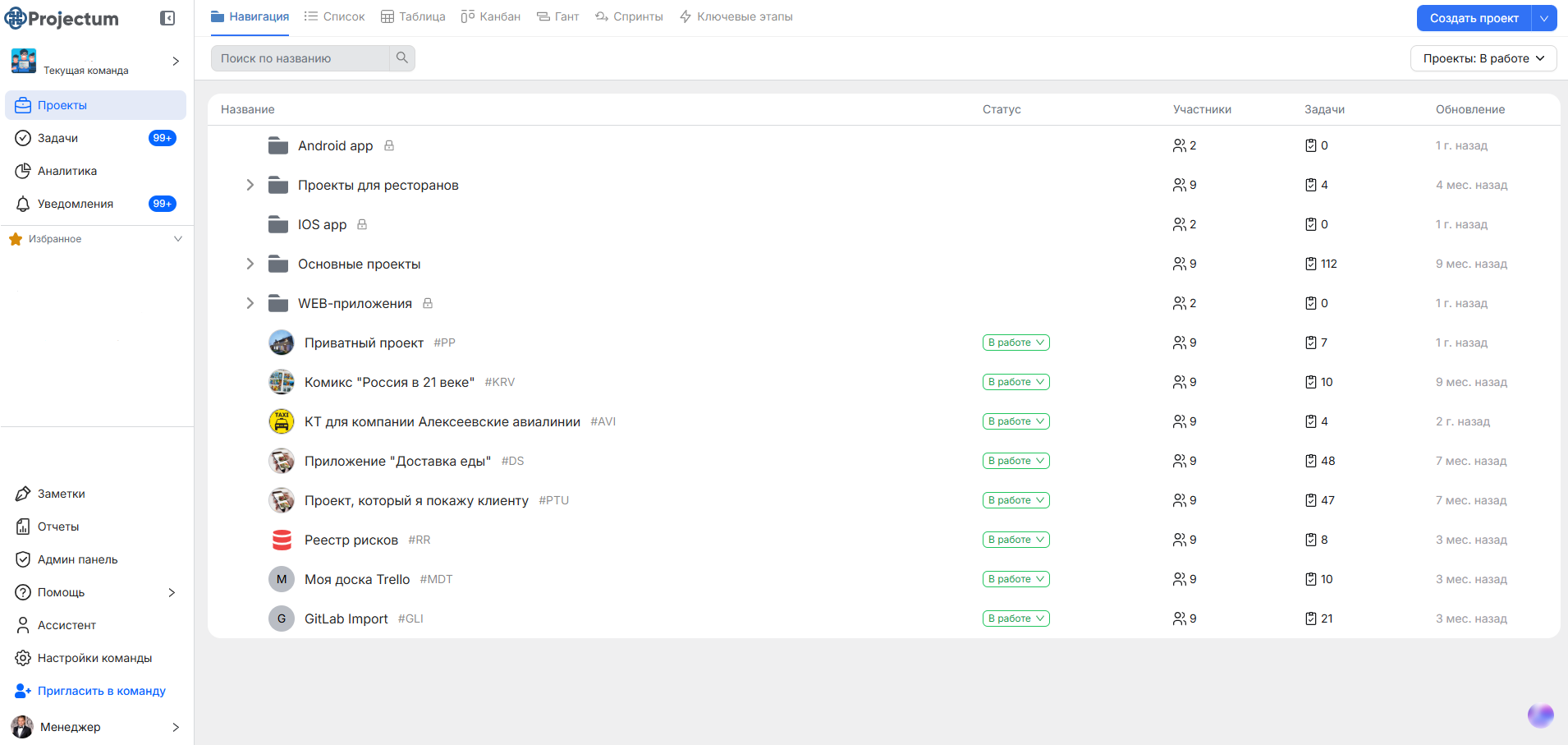The height and width of the screenshot is (745, 1568).
Task: Expand the Проекты для ресторанов folder
Action: click(x=250, y=185)
